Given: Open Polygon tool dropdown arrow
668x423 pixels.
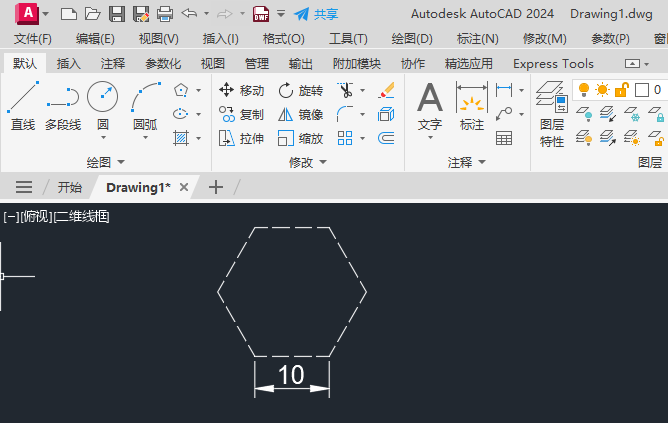Looking at the screenshot, I should coord(199,90).
